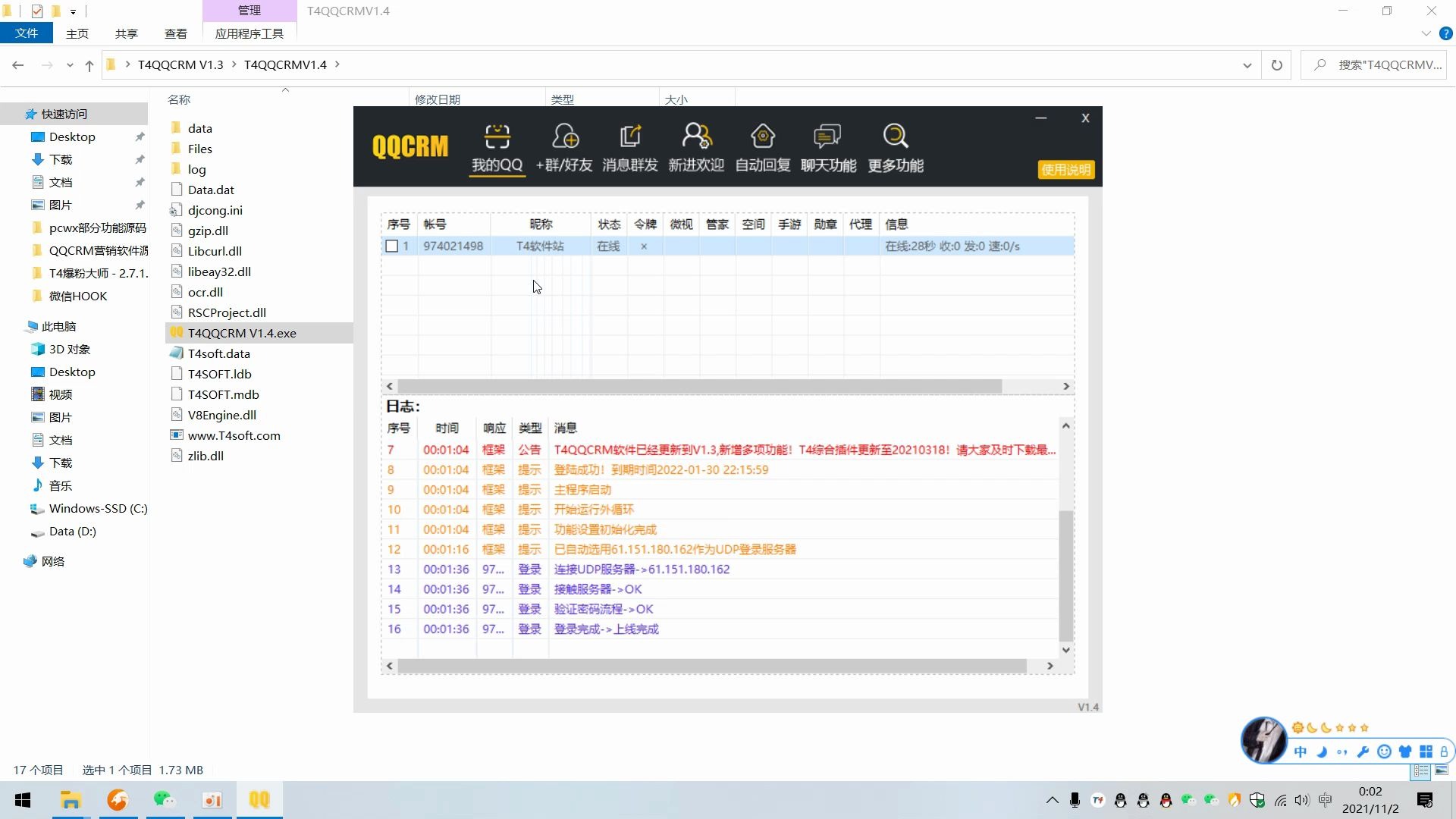
Task: Open the 自动回复 auto-reply feature
Action: (763, 149)
